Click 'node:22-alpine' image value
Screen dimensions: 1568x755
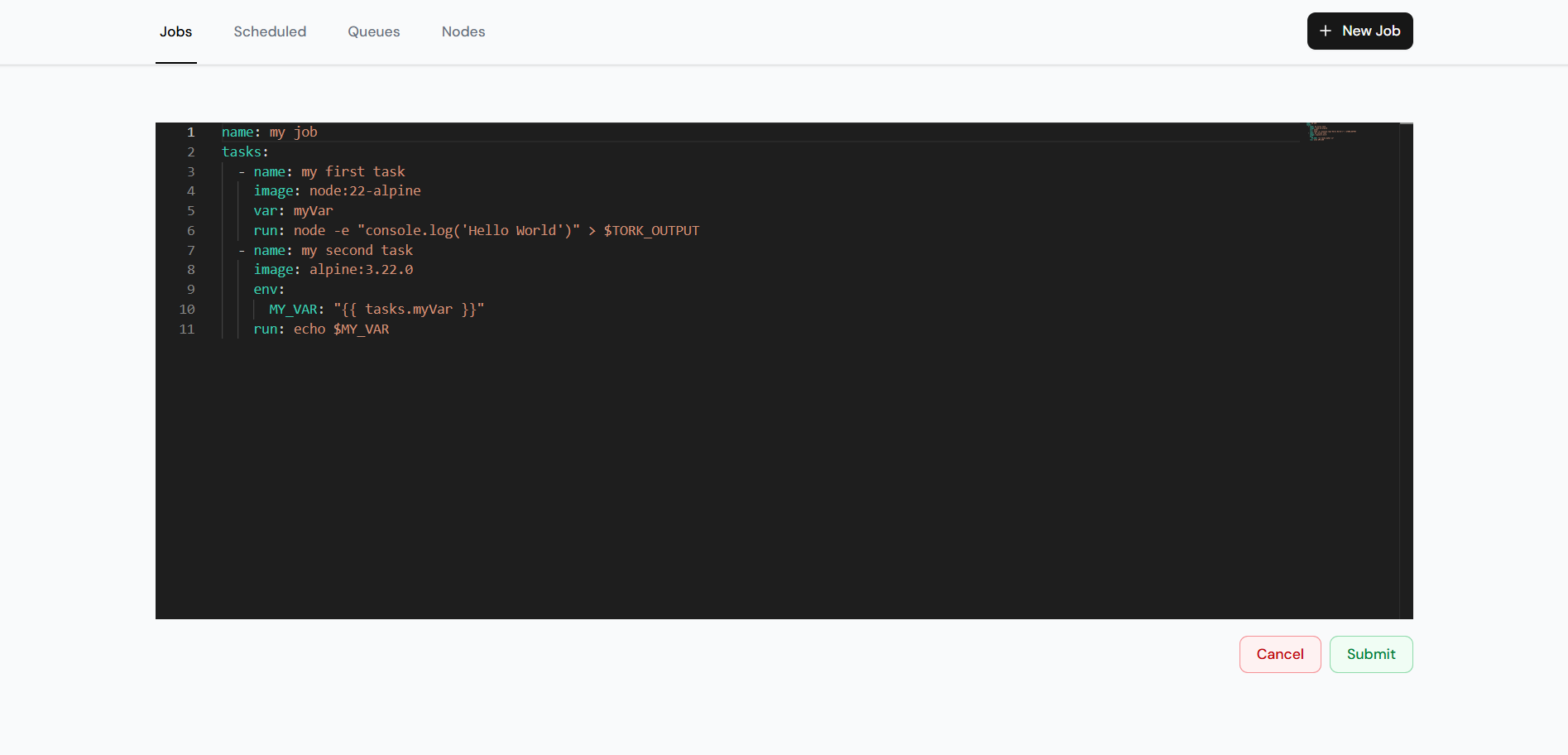pyautogui.click(x=365, y=191)
